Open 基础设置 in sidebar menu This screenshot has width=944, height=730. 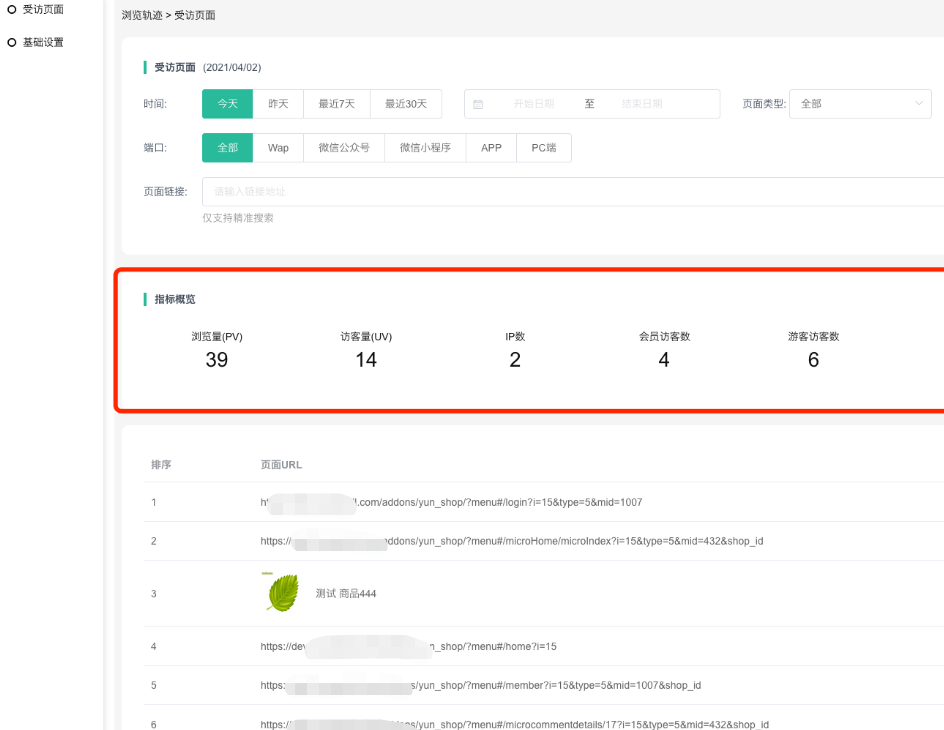[x=43, y=43]
